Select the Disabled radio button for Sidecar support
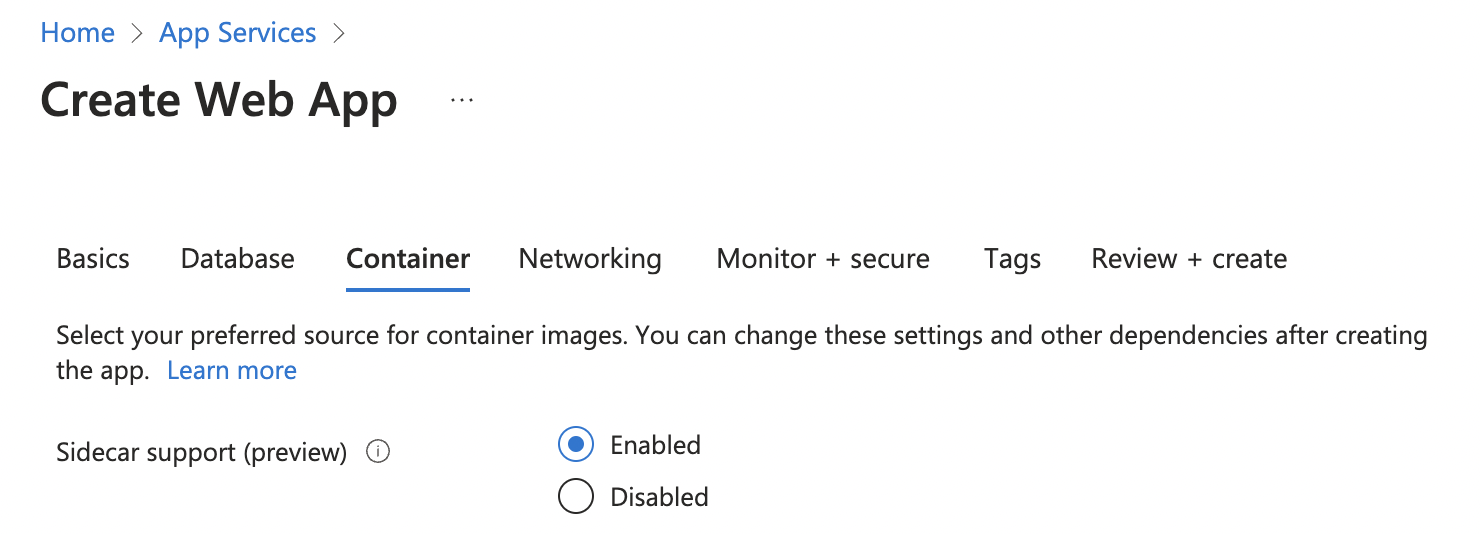The height and width of the screenshot is (534, 1480). click(576, 497)
